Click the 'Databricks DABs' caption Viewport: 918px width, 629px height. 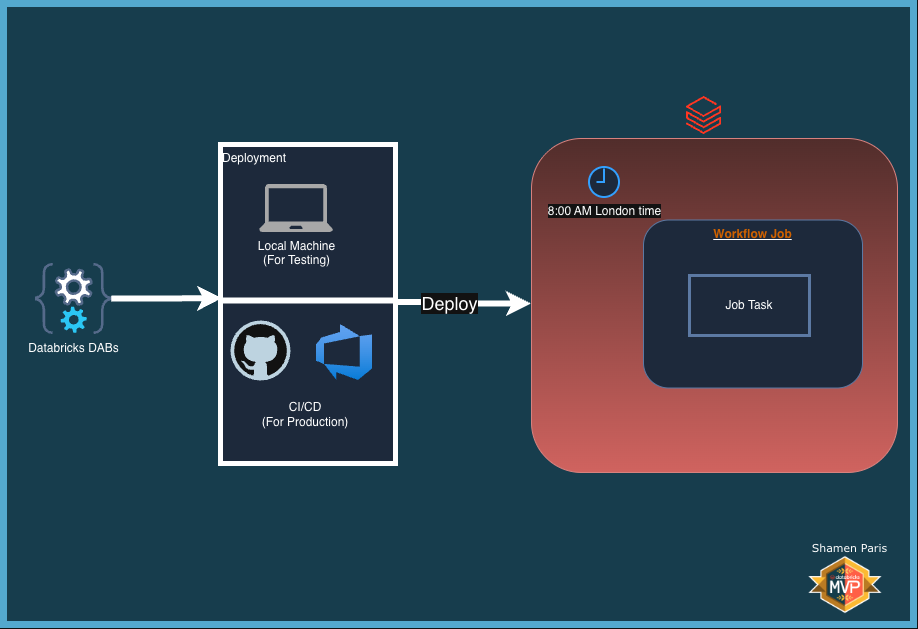73,348
